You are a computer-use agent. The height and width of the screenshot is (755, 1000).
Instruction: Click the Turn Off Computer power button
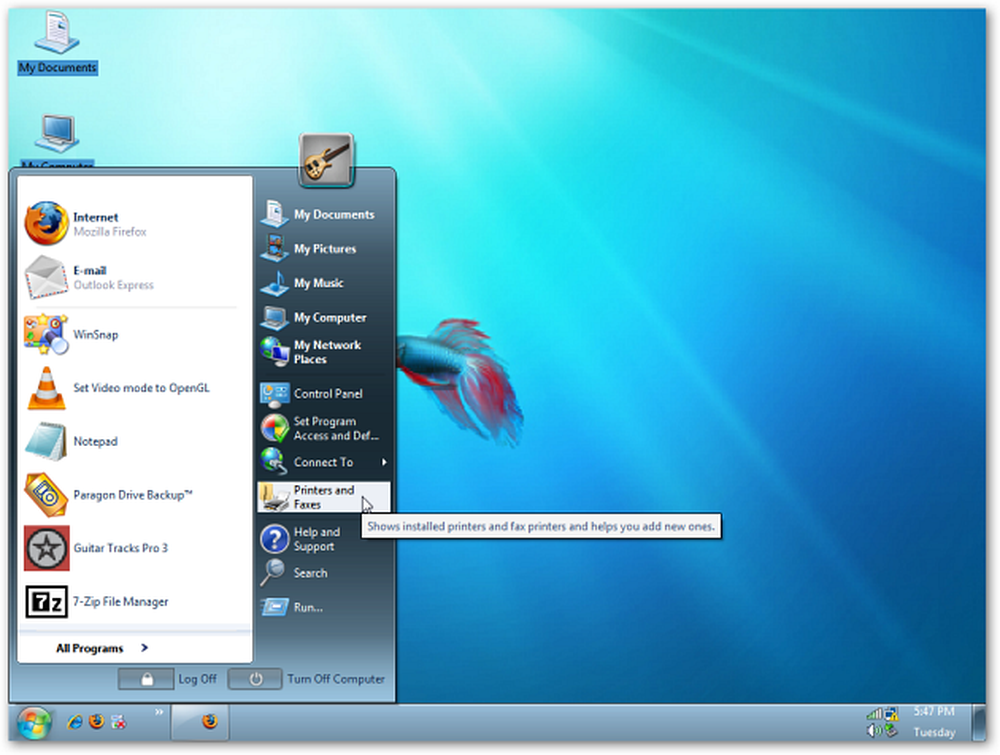pos(255,679)
